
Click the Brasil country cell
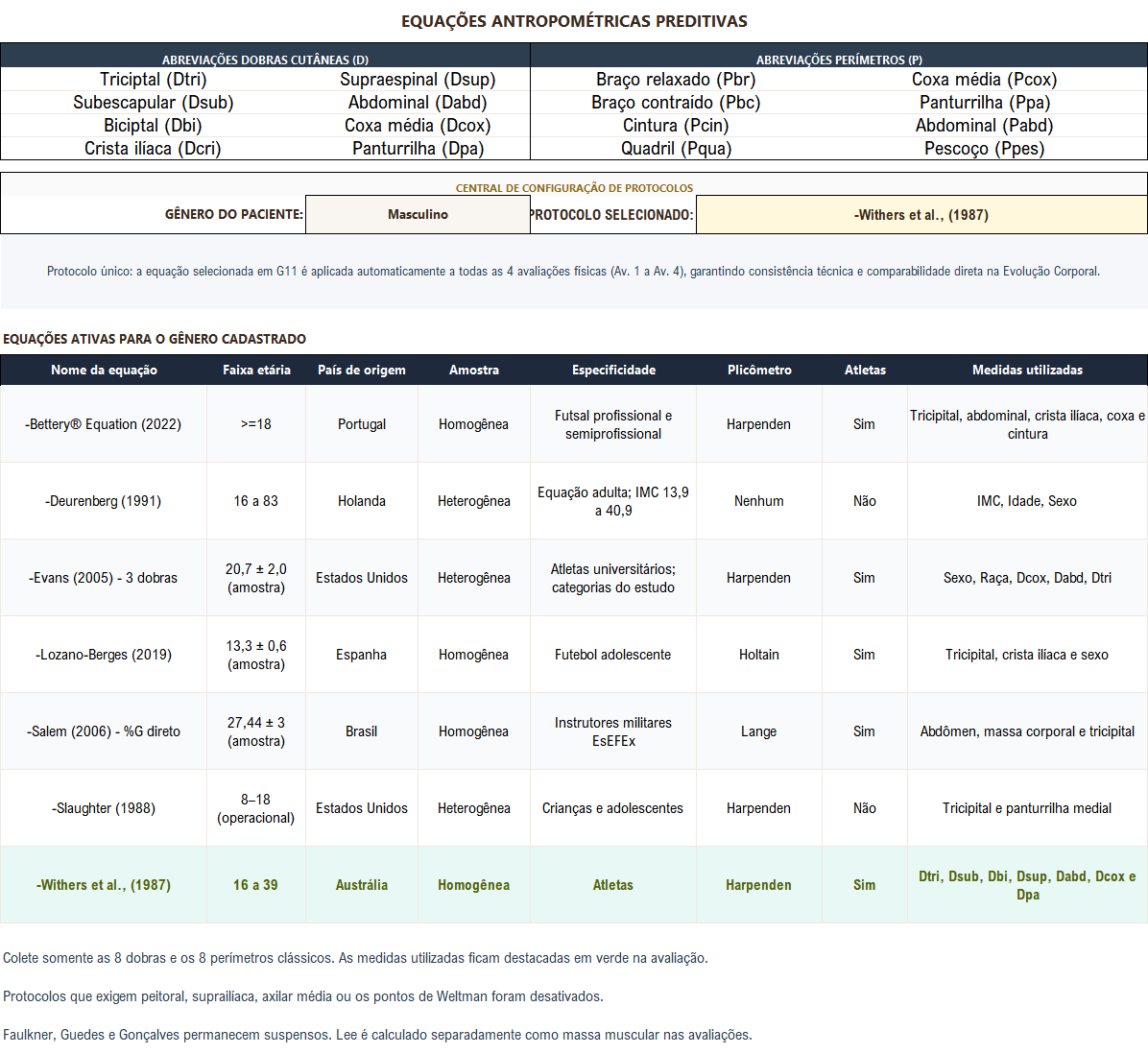[x=362, y=731]
